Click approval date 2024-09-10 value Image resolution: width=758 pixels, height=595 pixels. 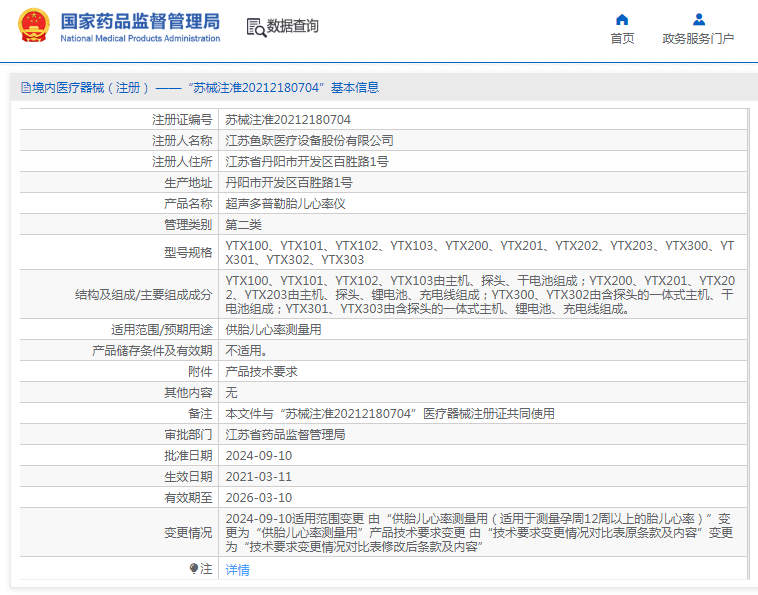(x=259, y=456)
